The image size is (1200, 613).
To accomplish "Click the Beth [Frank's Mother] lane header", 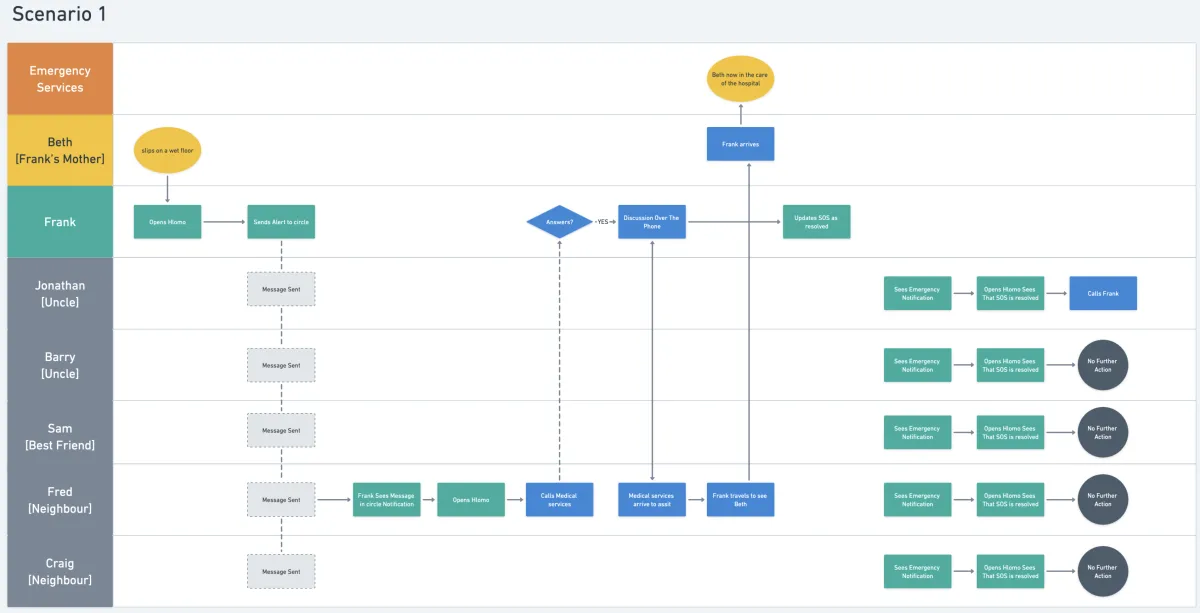I will pos(60,151).
